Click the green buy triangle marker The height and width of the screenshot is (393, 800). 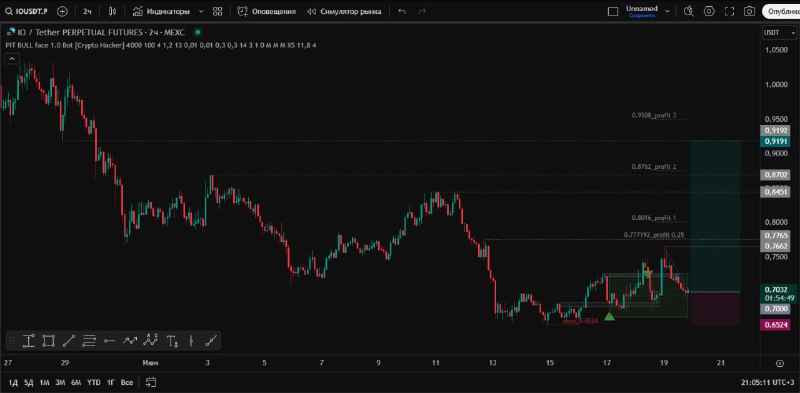pyautogui.click(x=609, y=316)
